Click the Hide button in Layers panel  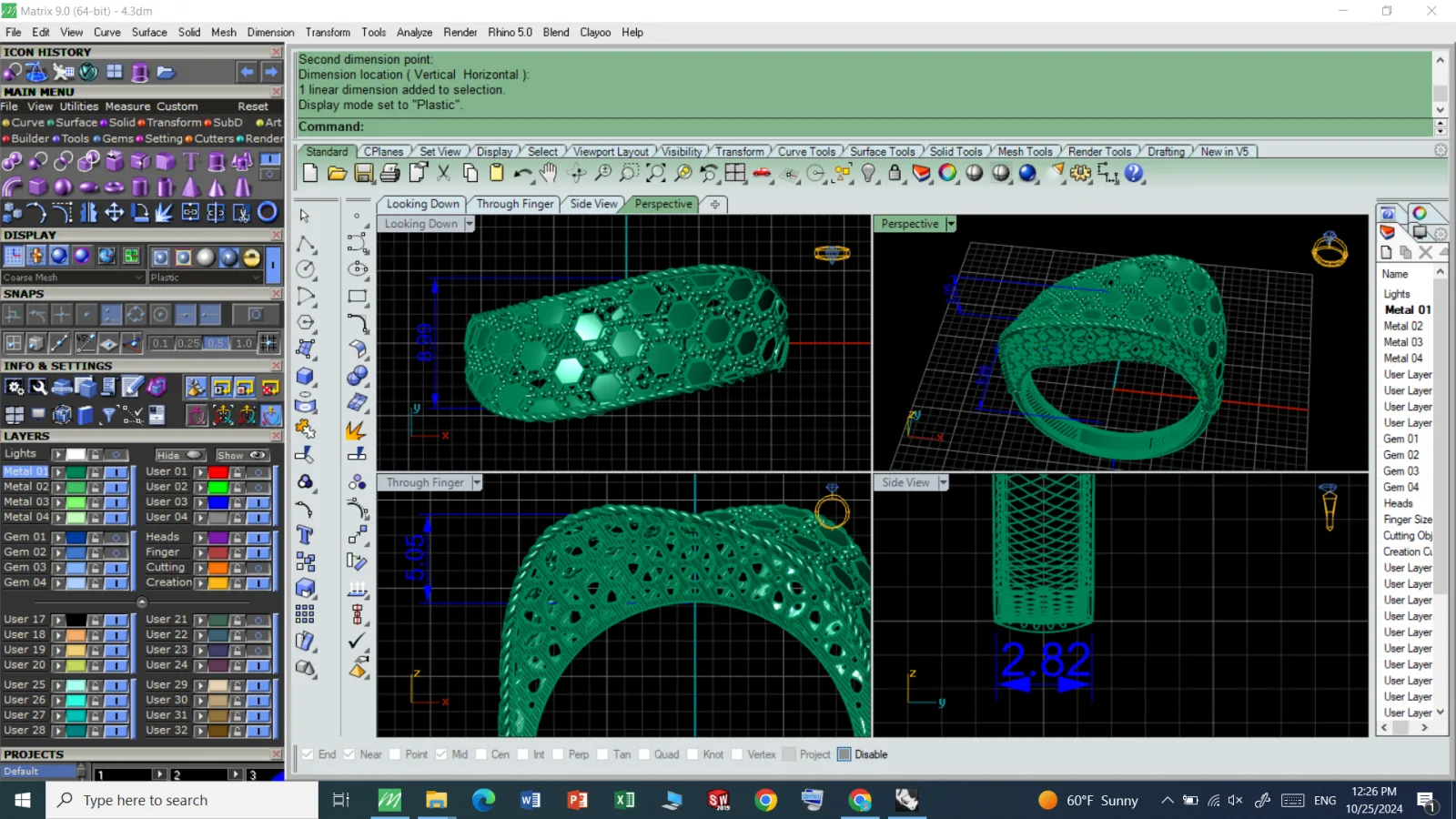[178, 455]
